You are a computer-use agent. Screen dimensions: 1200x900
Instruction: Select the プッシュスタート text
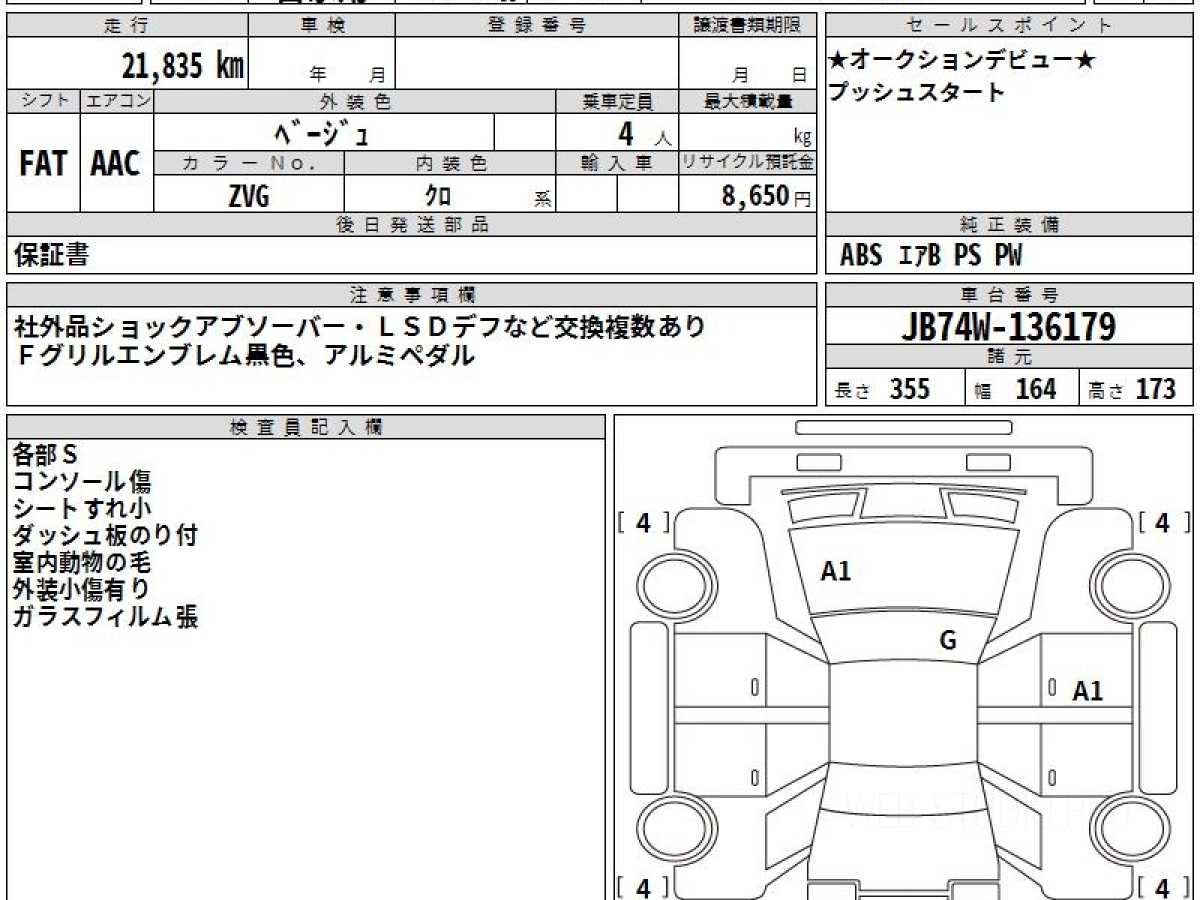tap(916, 93)
